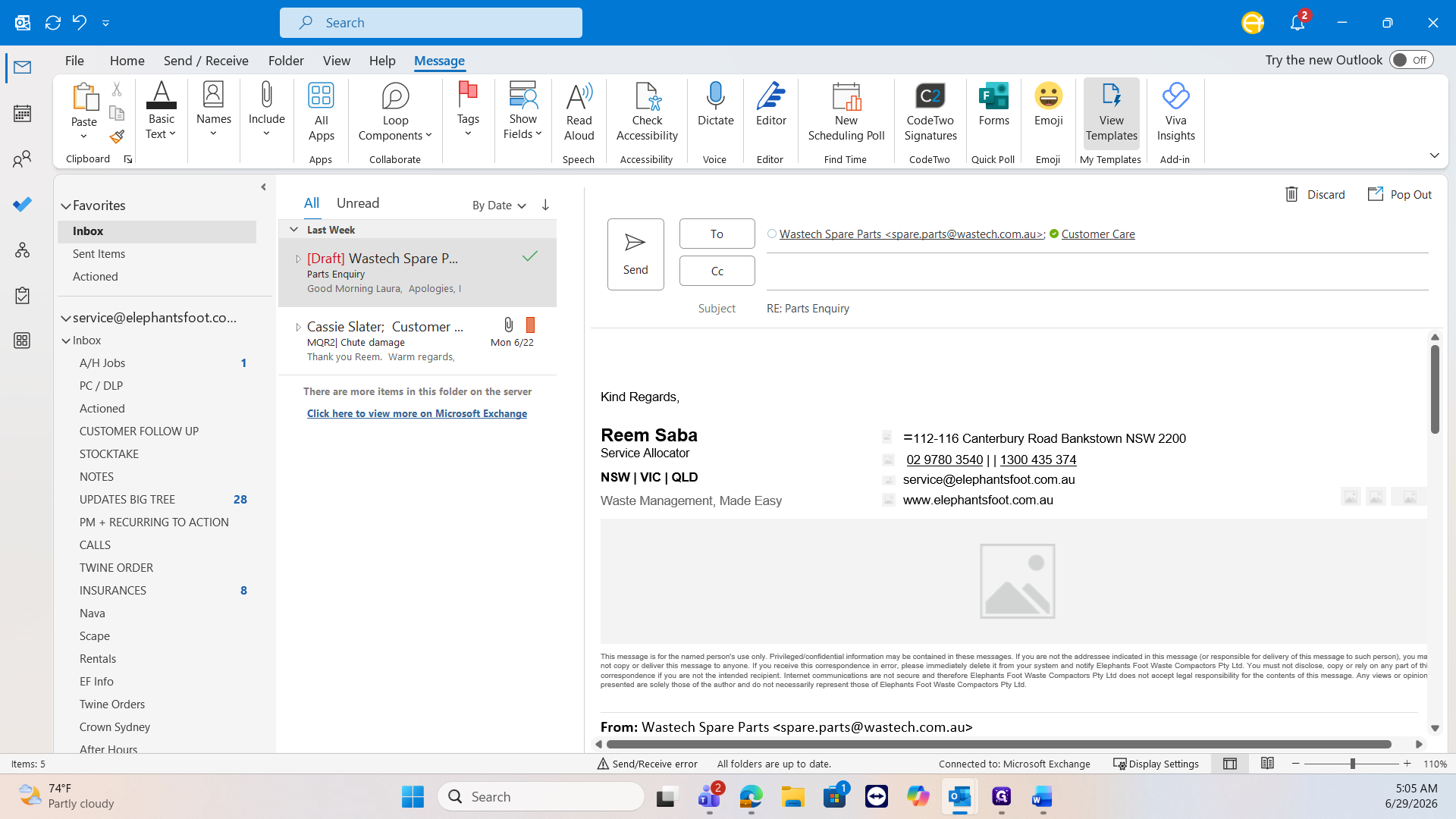This screenshot has width=1456, height=819.
Task: Open the File menu
Action: pos(74,61)
